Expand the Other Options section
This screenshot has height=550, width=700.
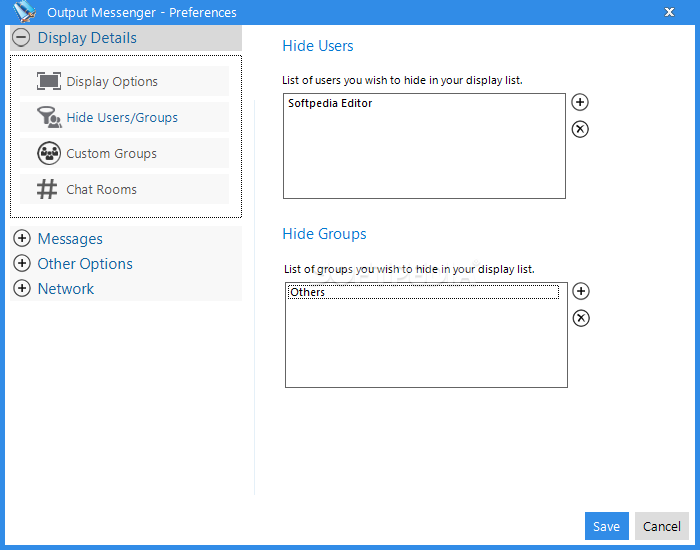(22, 263)
